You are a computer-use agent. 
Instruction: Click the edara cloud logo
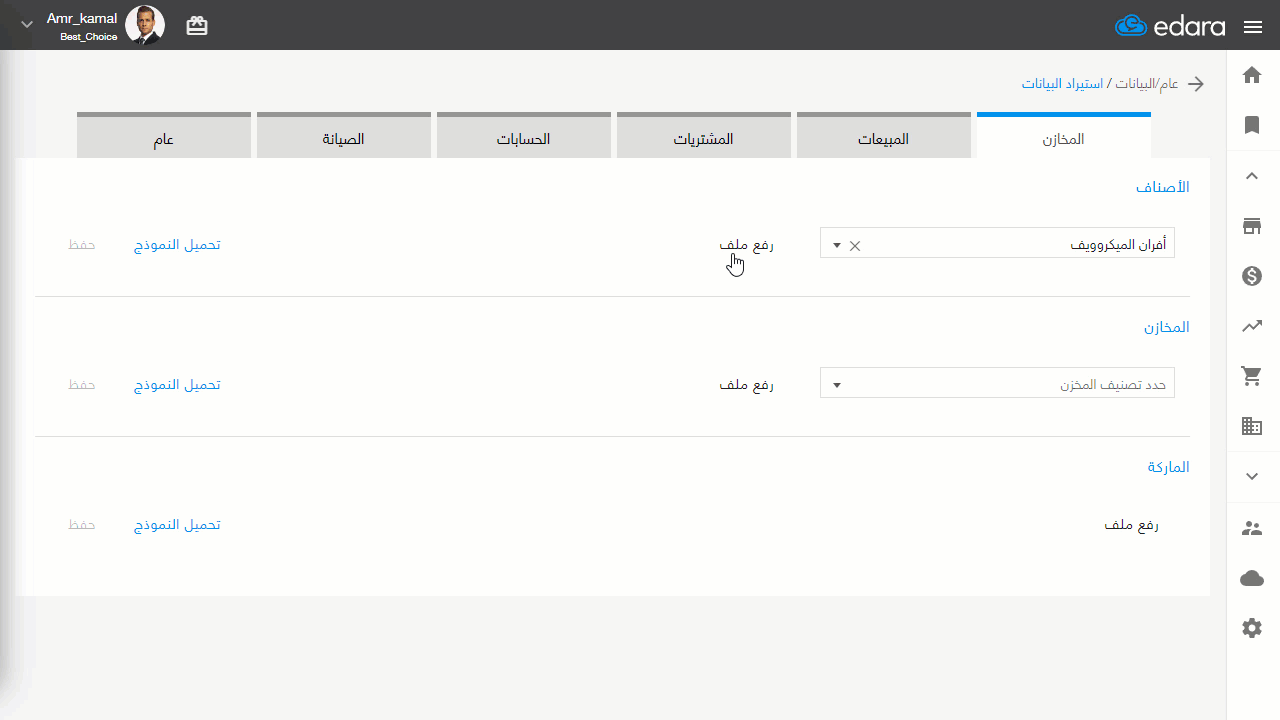1170,27
